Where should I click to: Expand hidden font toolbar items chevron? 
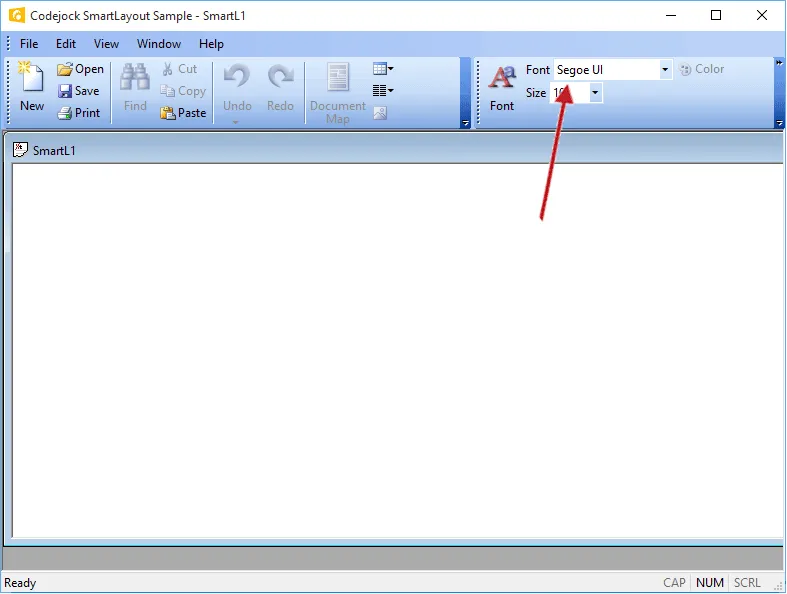pyautogui.click(x=779, y=63)
